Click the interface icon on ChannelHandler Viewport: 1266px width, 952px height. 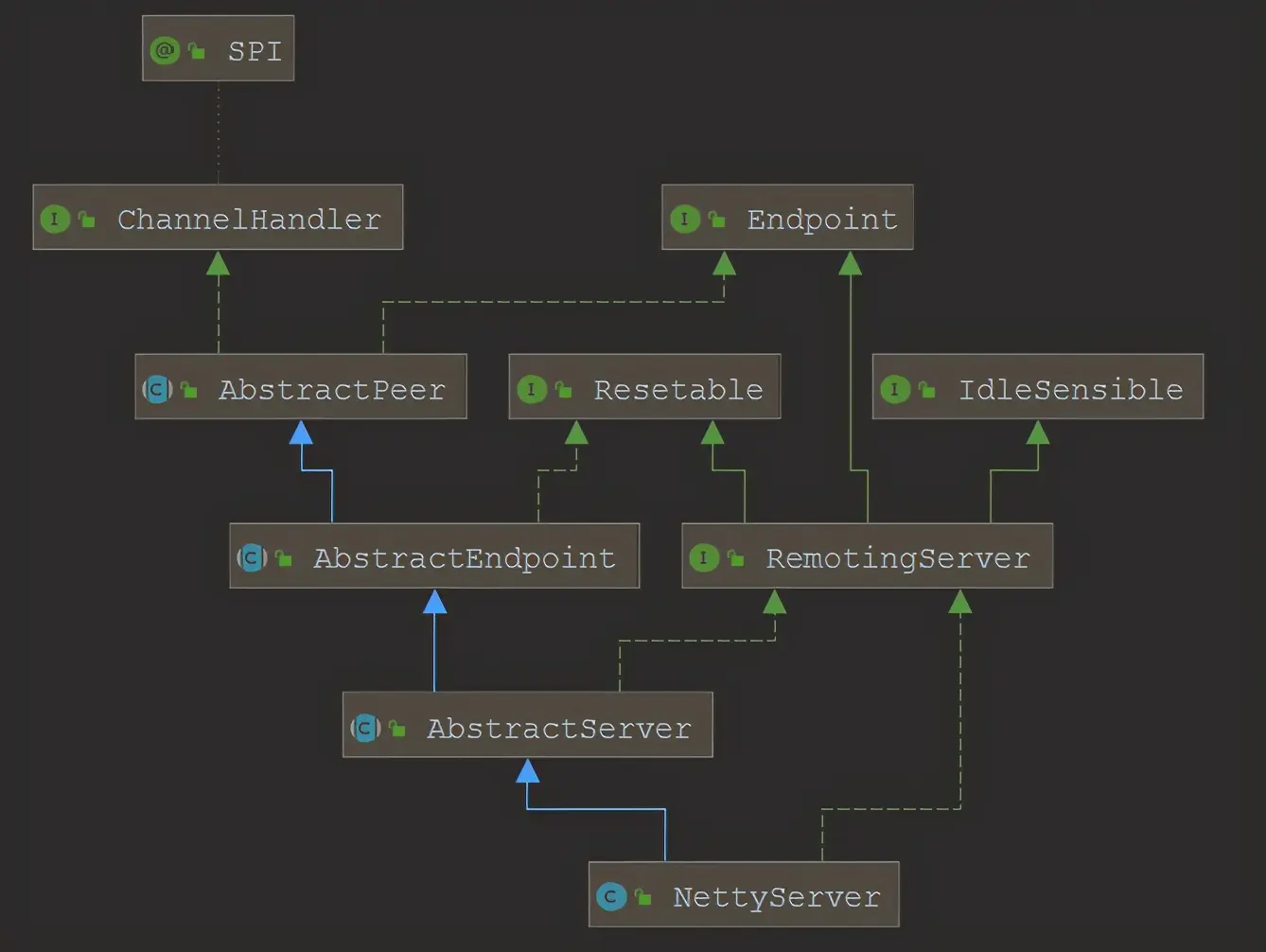55,220
